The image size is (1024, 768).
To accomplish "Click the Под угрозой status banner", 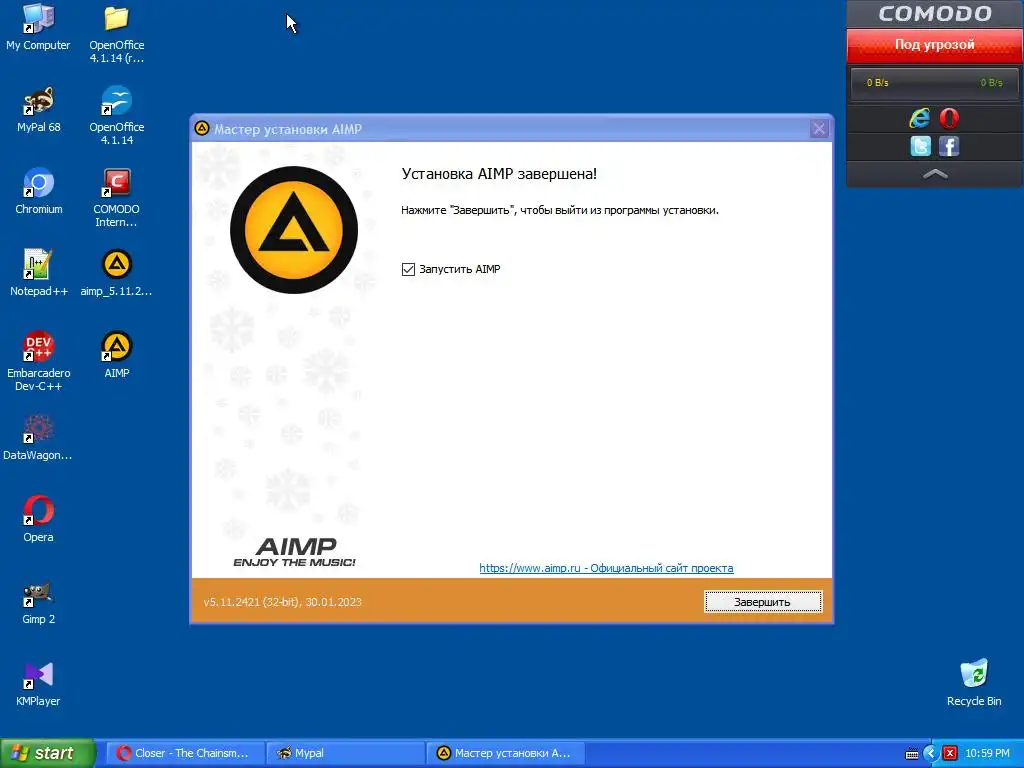I will (935, 45).
